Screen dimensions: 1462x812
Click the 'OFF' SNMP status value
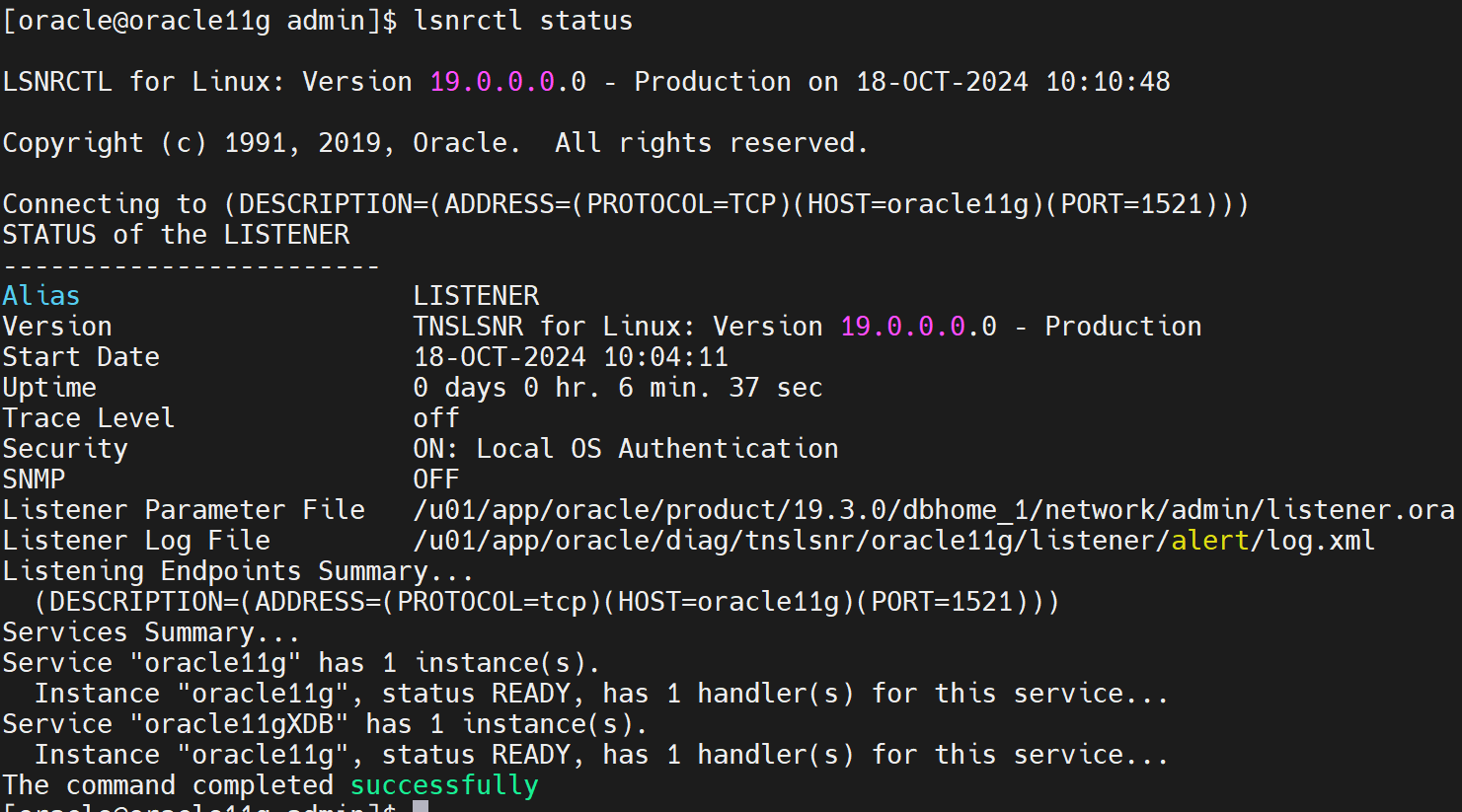434,479
